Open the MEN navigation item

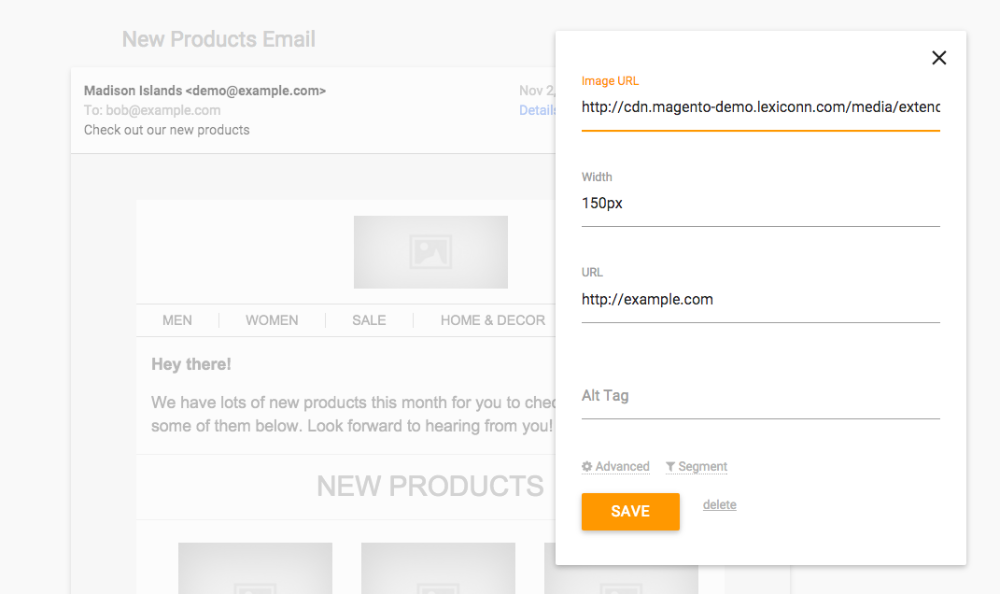[177, 320]
